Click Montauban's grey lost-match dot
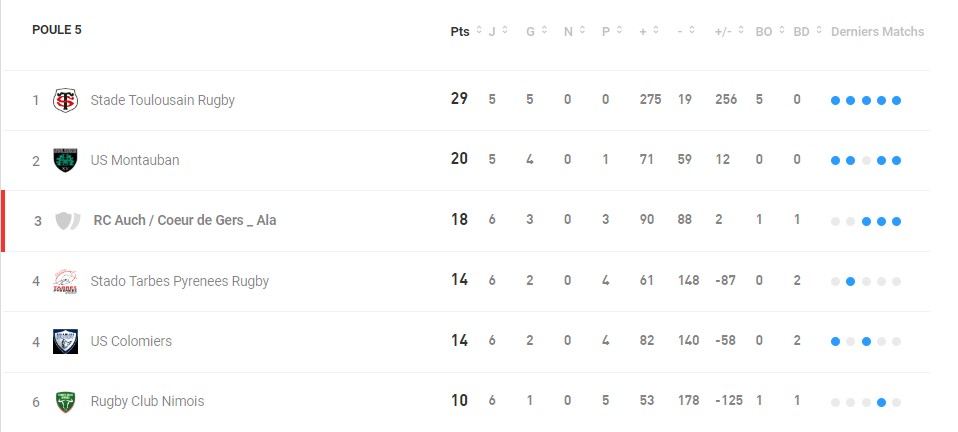Screen dimensions: 958x432 click(866, 161)
